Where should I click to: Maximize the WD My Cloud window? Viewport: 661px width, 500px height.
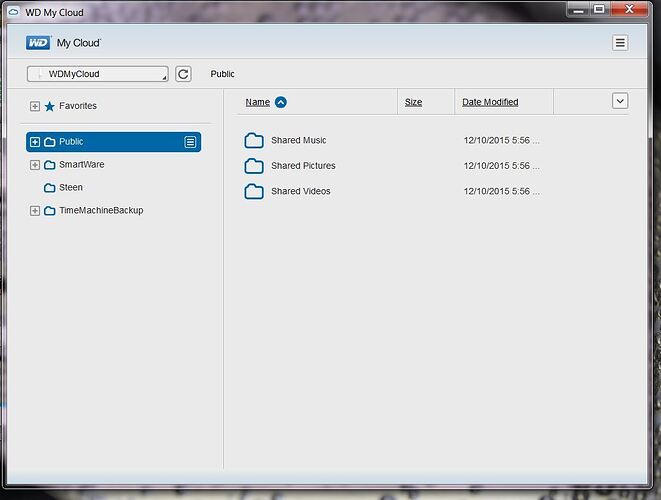click(x=599, y=9)
